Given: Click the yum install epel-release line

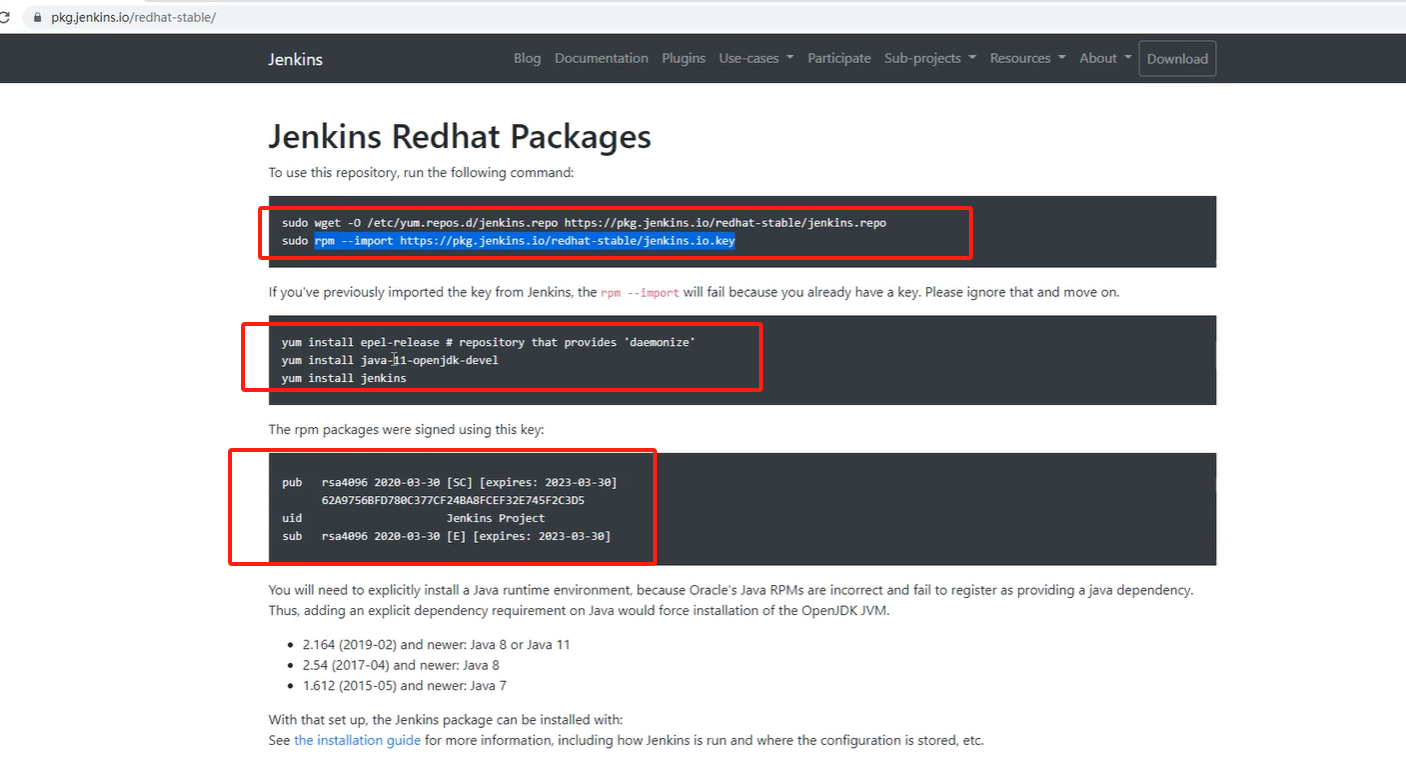Looking at the screenshot, I should [488, 342].
